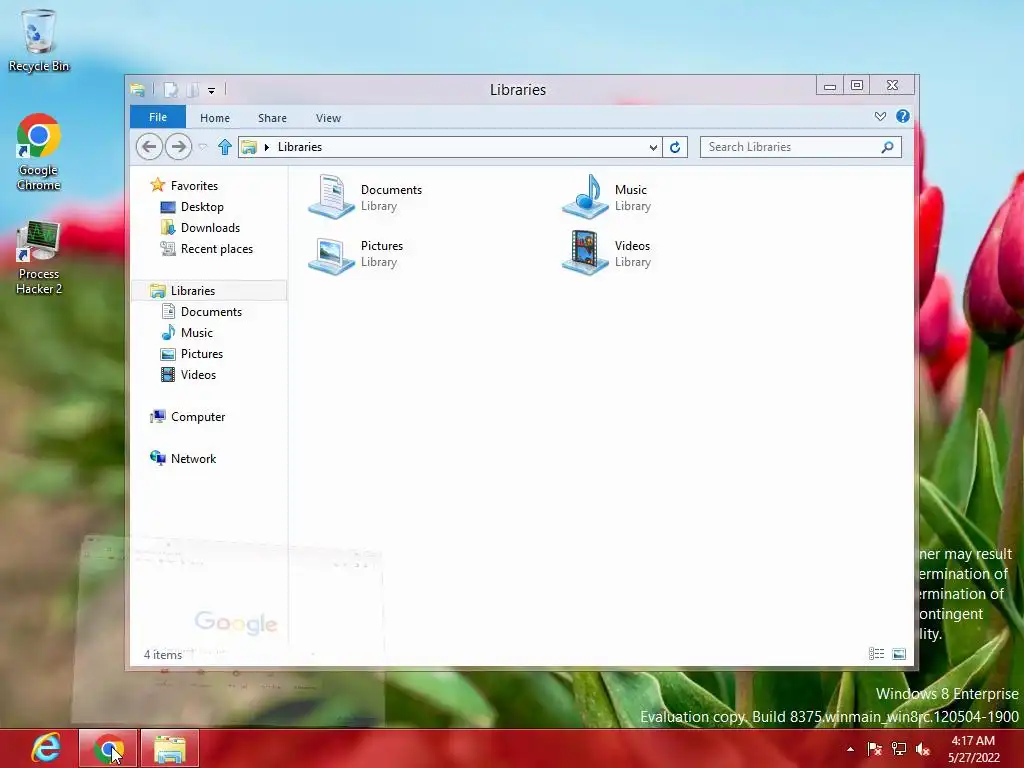
Task: Click the Forward navigation arrow
Action: point(178,147)
